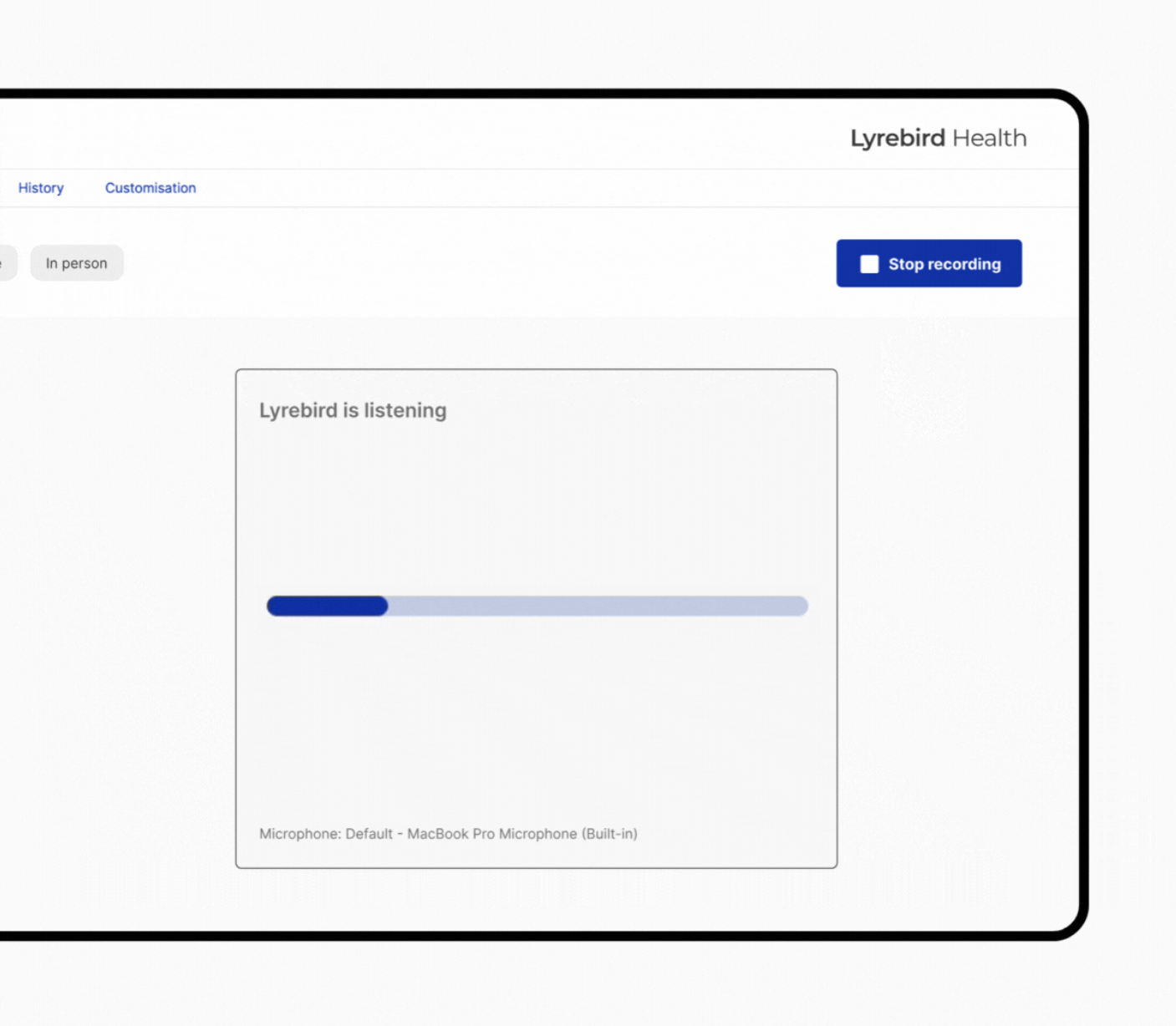This screenshot has width=1176, height=1026.
Task: Open the History tab
Action: point(41,188)
